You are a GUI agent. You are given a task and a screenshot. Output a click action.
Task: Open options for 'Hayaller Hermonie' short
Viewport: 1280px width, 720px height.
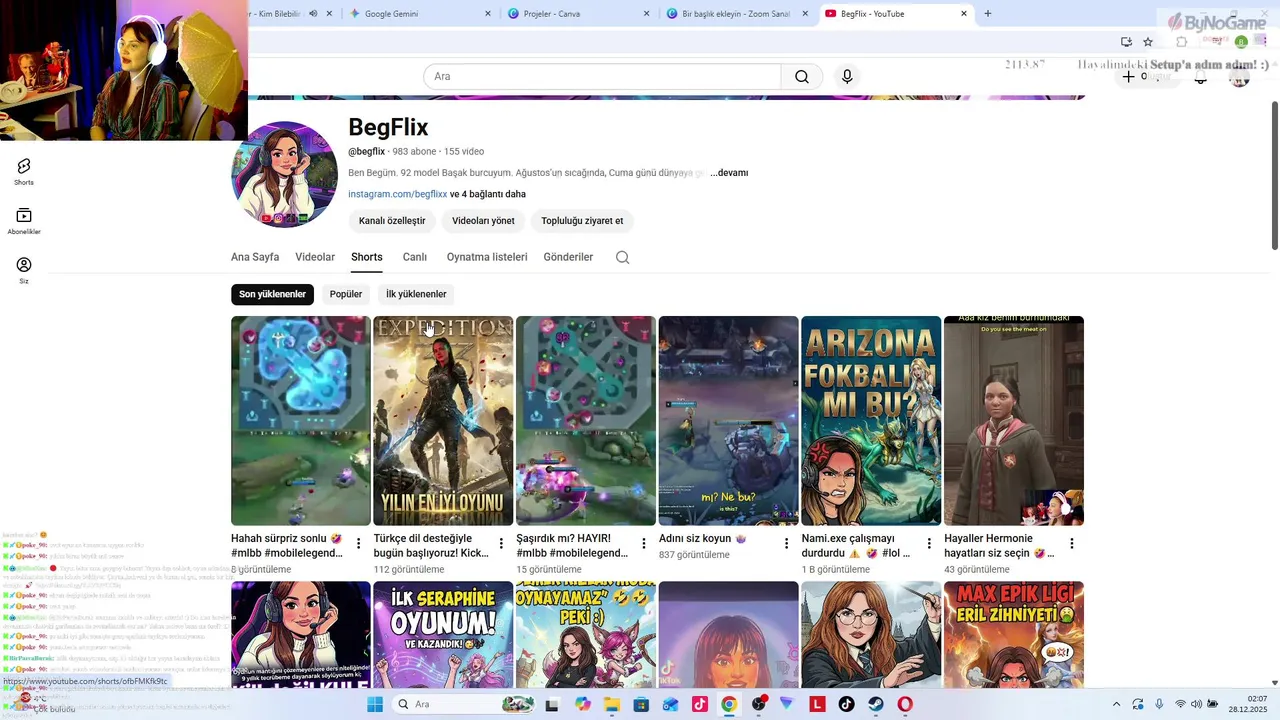click(1072, 544)
